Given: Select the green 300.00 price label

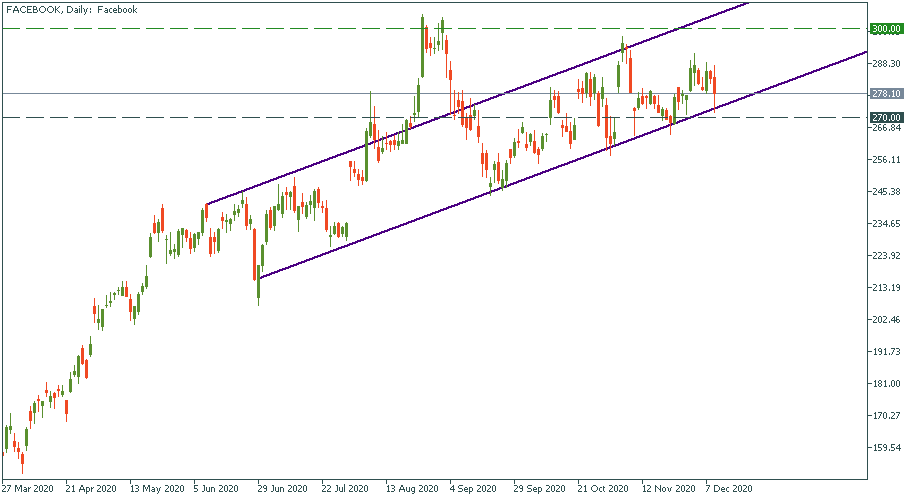Looking at the screenshot, I should pyautogui.click(x=887, y=29).
